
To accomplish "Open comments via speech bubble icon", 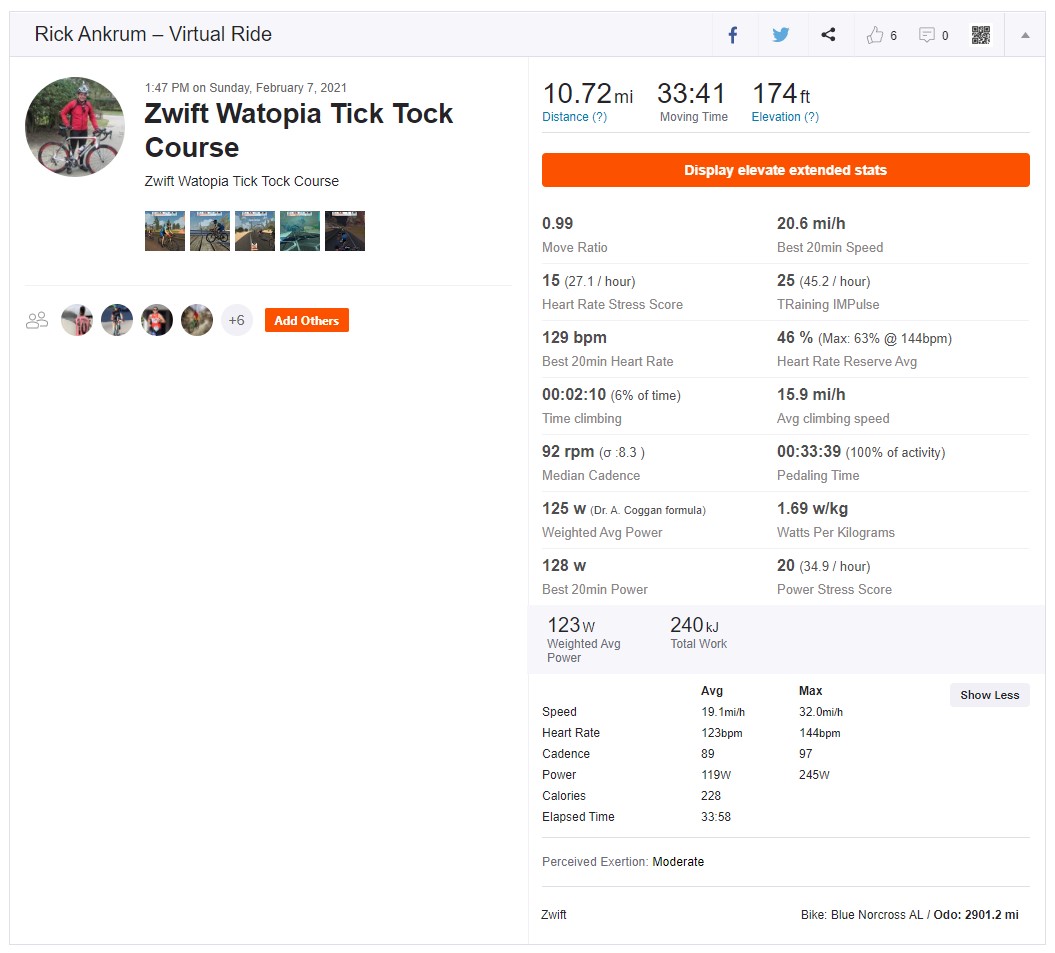I will point(926,35).
